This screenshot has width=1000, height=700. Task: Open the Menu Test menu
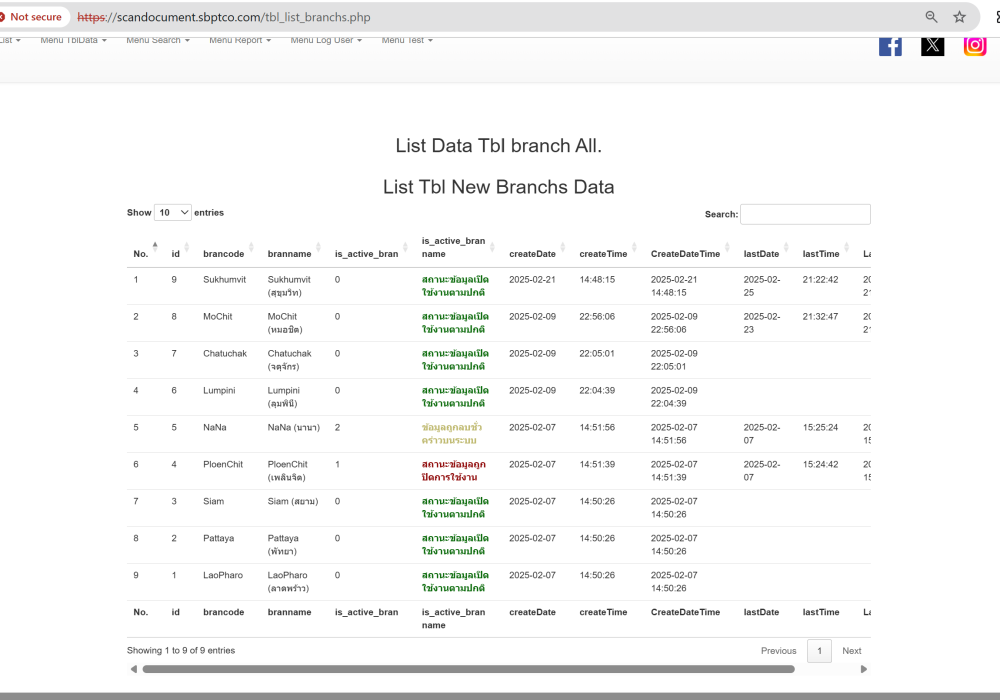click(x=407, y=40)
